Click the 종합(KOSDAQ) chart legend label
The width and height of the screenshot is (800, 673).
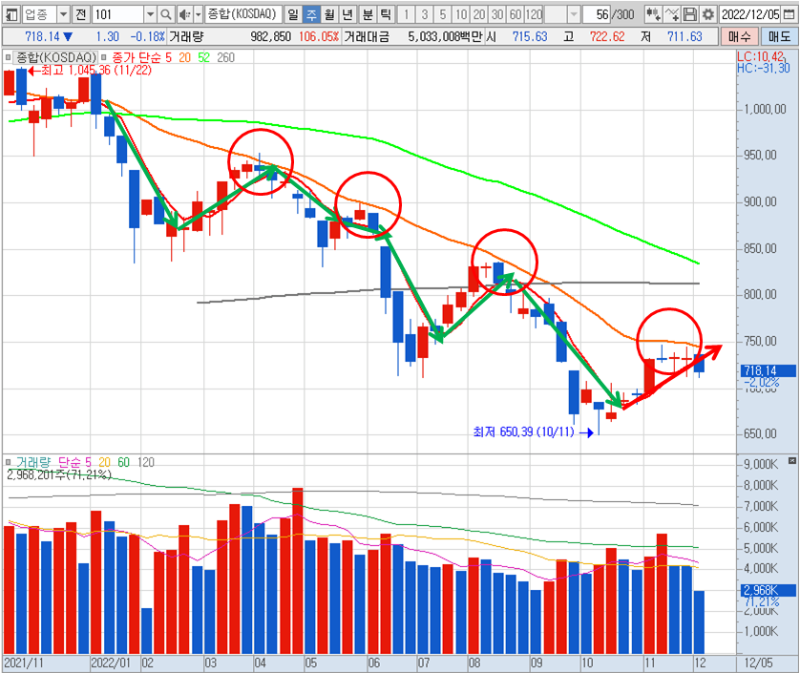[56, 57]
